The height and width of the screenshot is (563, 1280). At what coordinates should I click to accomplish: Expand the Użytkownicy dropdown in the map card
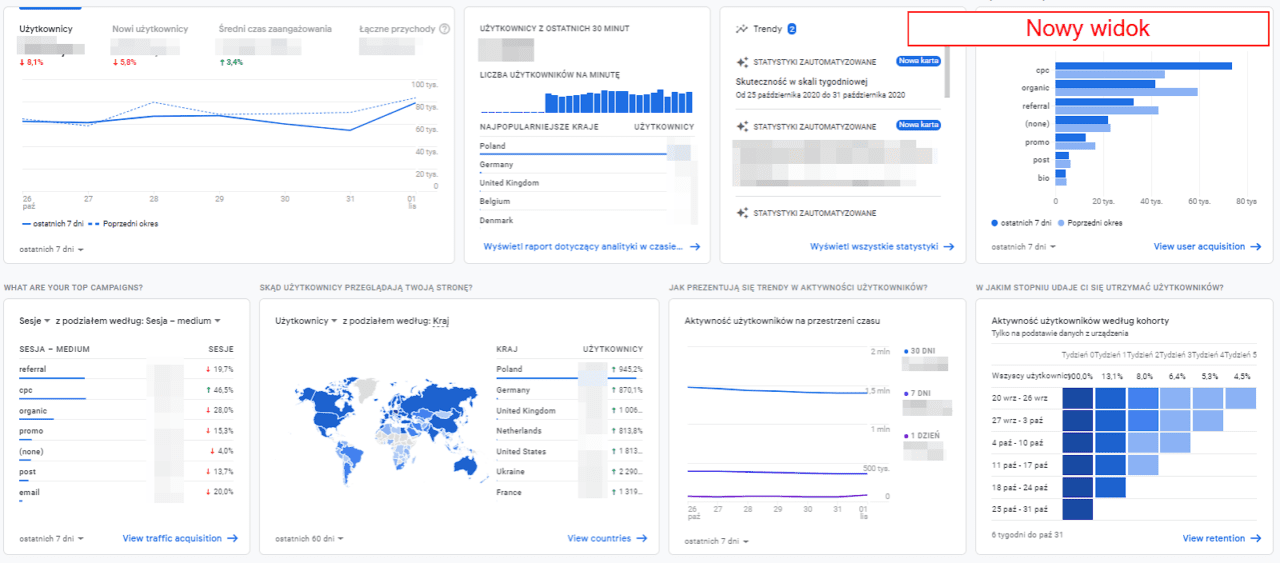click(306, 321)
